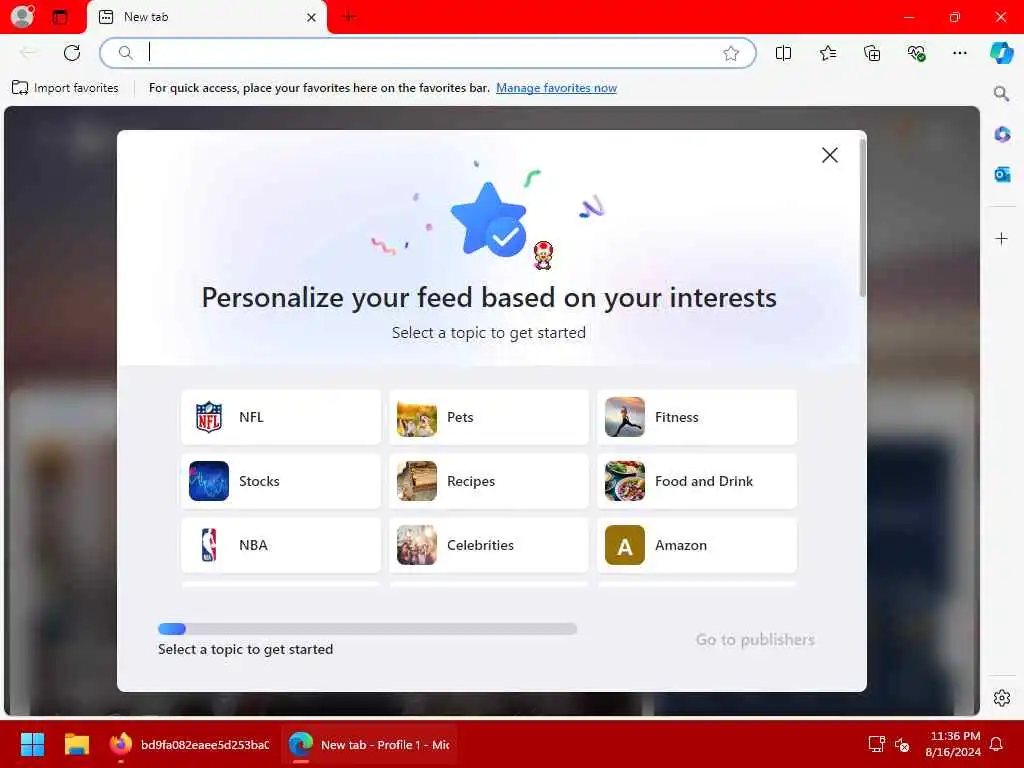Open the muted volume tray icon
The image size is (1024, 768).
pyautogui.click(x=902, y=744)
